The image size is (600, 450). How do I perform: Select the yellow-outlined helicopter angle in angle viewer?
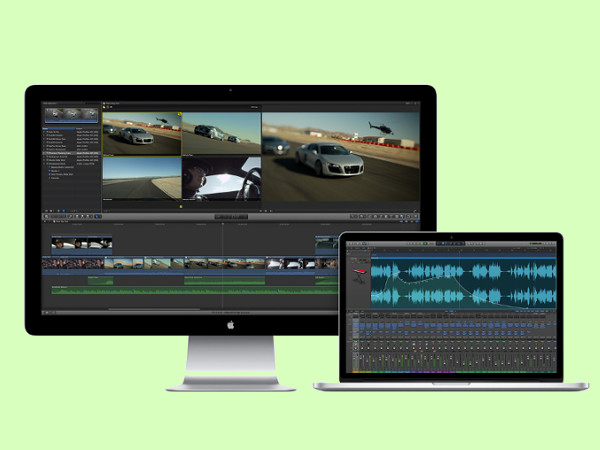tap(142, 134)
